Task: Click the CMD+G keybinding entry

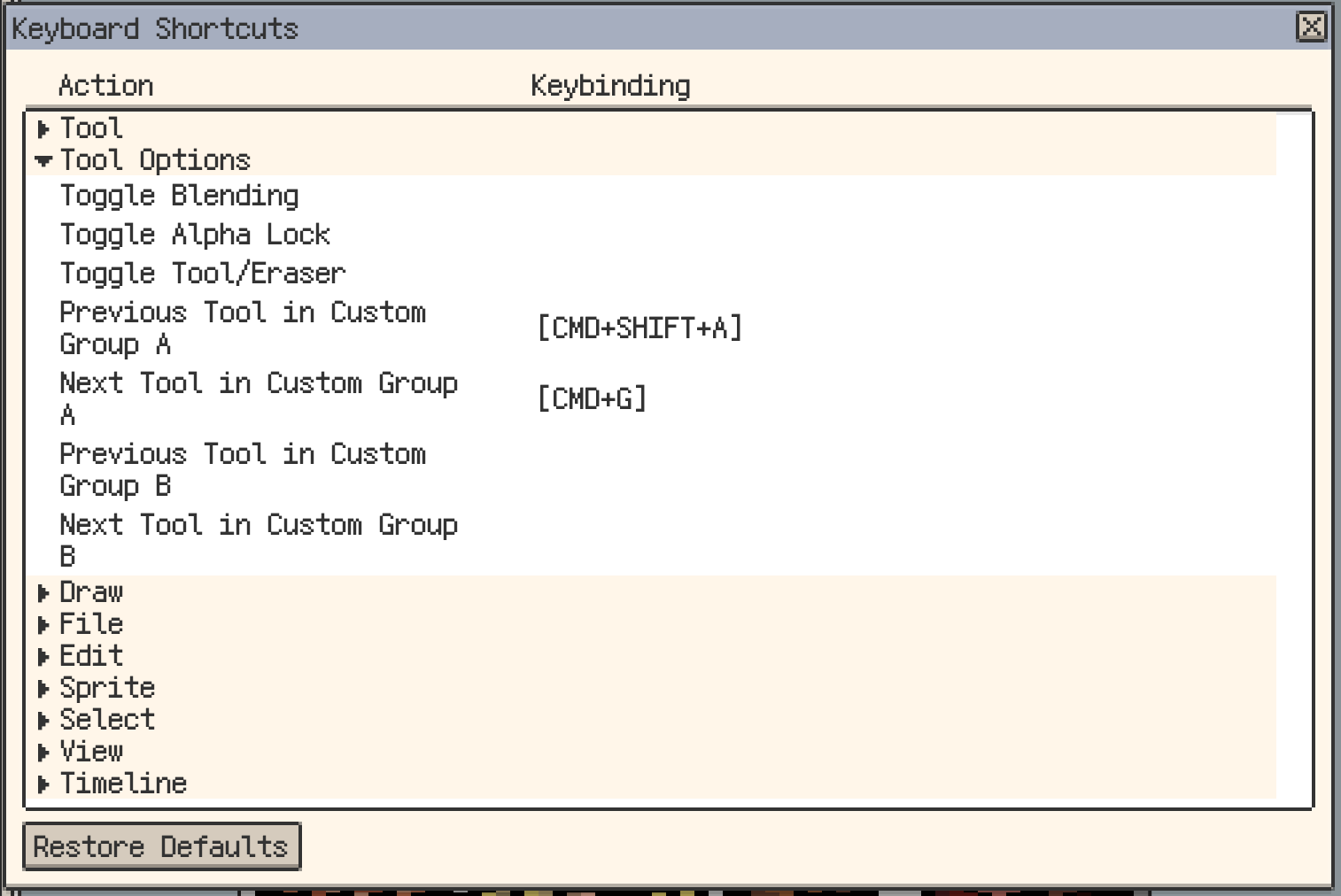Action: tap(590, 398)
